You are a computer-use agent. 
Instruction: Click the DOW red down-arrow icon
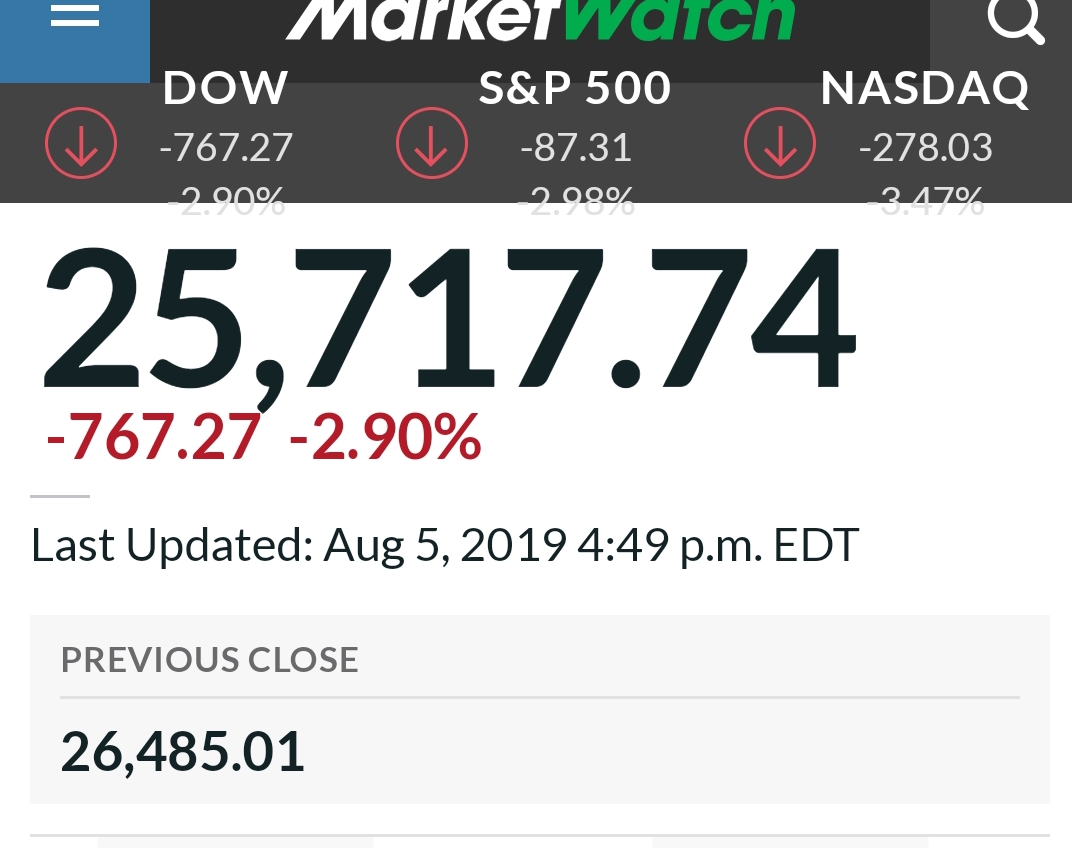tap(81, 143)
